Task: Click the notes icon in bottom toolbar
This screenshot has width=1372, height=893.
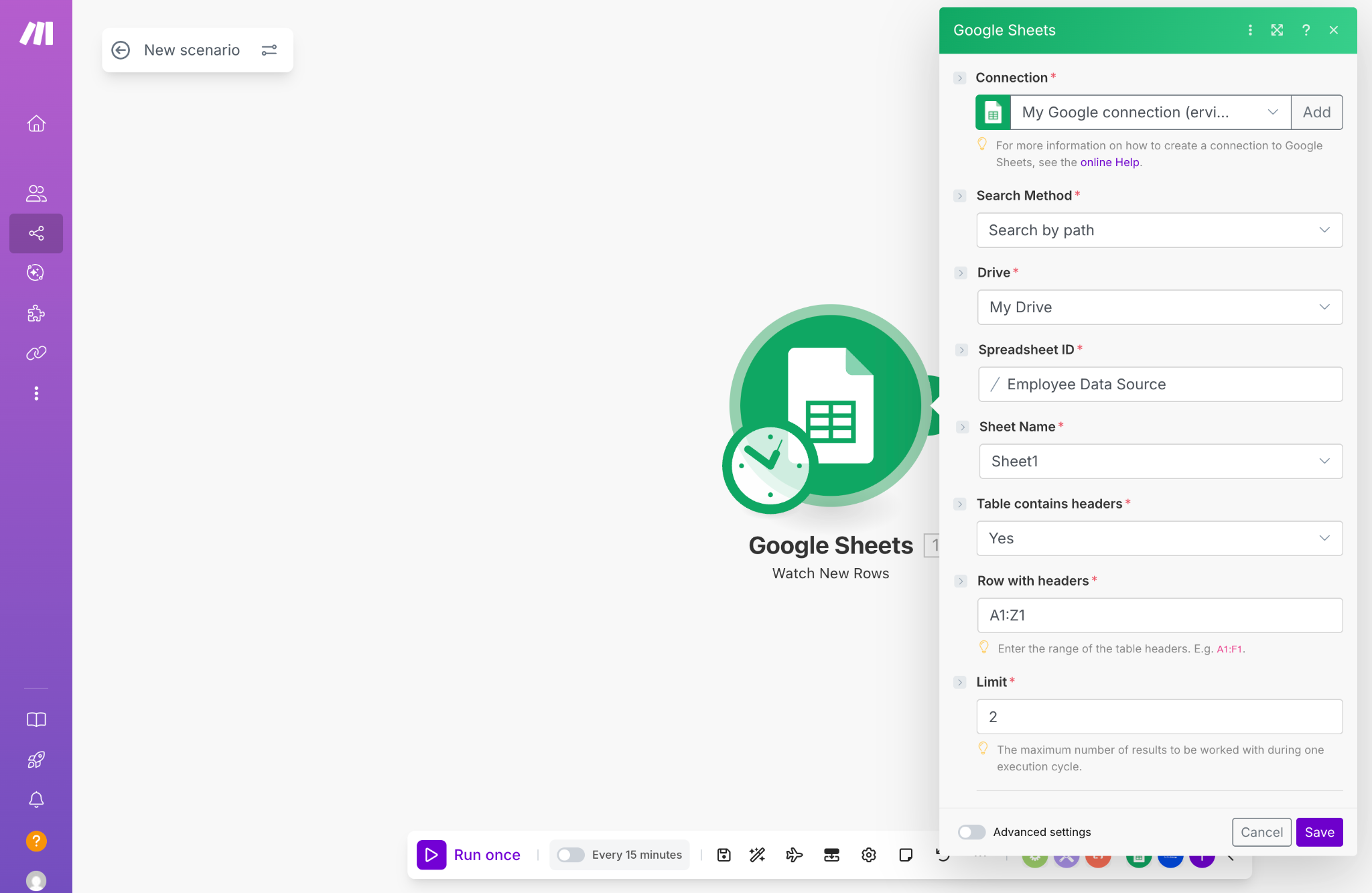Action: [x=905, y=855]
